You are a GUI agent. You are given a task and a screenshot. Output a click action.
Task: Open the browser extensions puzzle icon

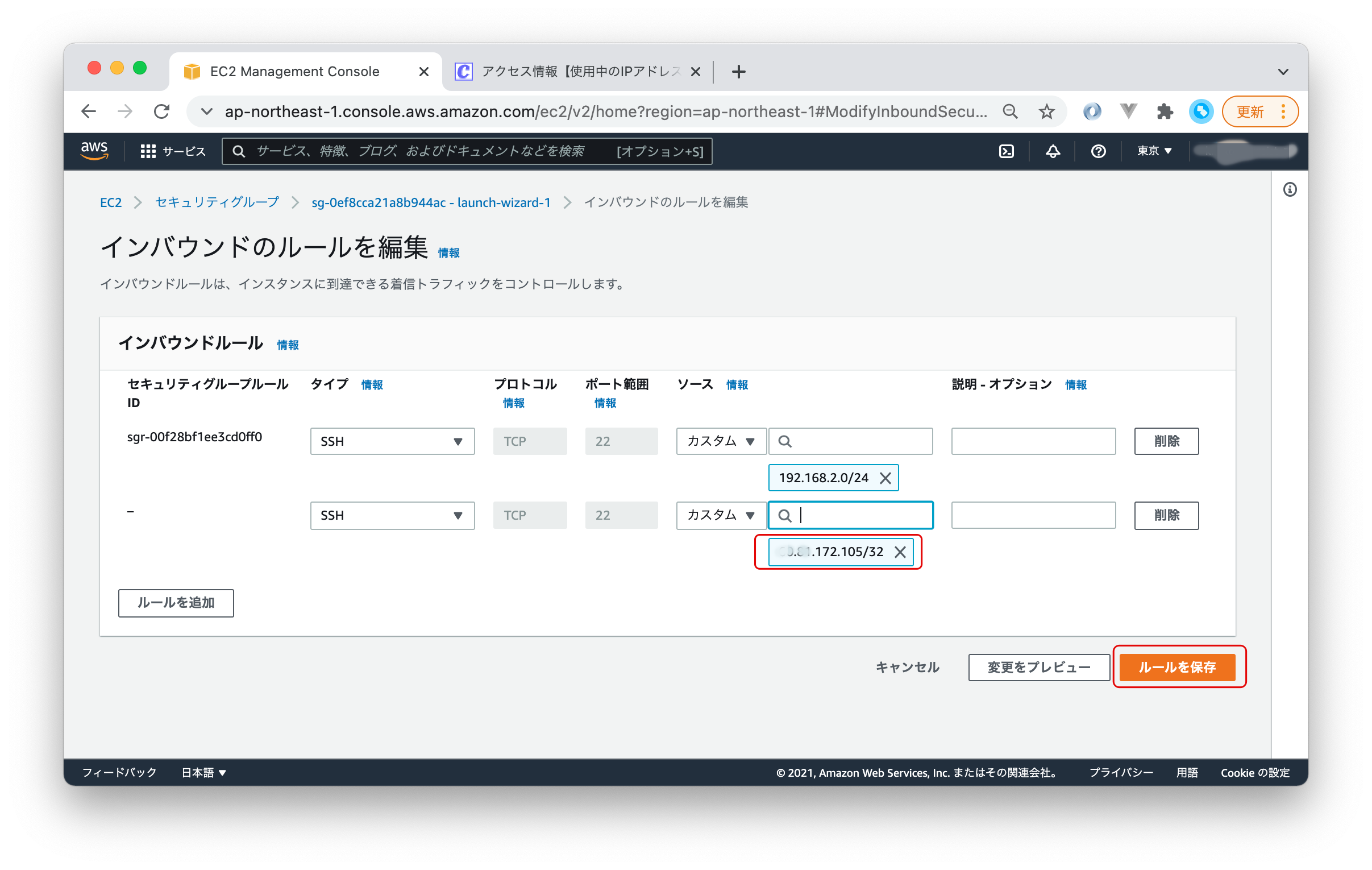click(1165, 112)
